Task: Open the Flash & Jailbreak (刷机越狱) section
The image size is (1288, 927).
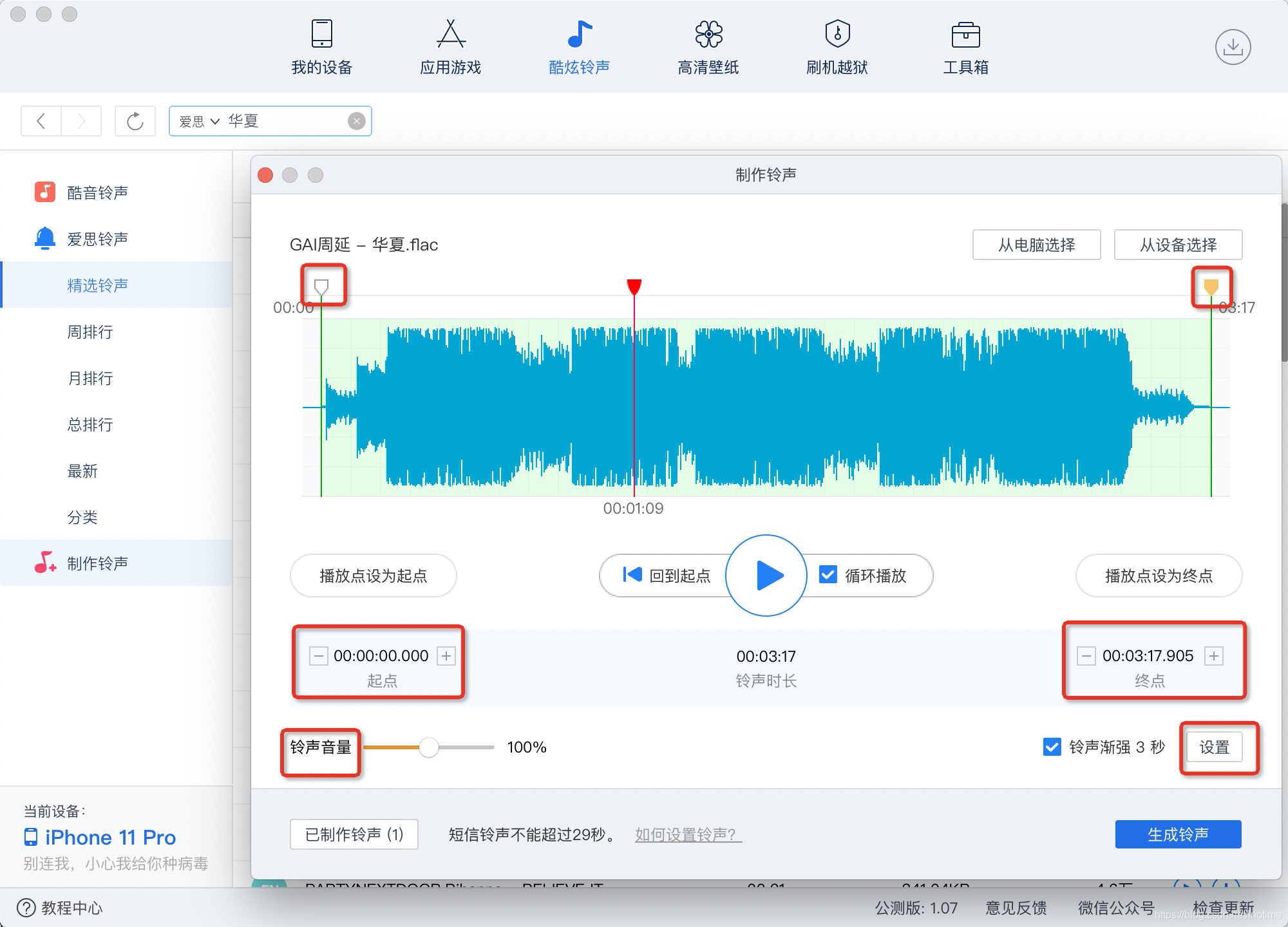Action: click(837, 47)
